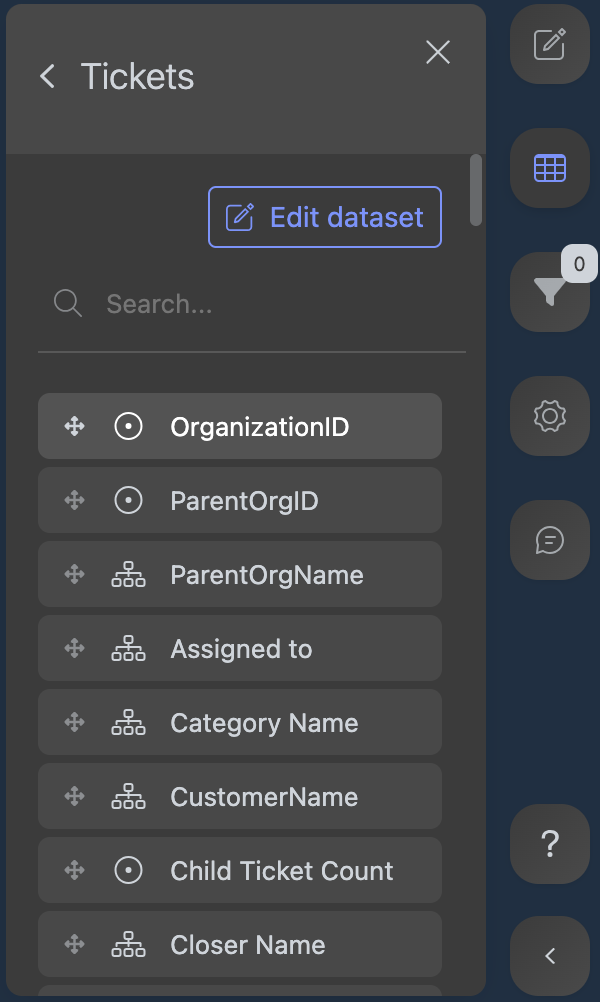Select the table grid sidebar icon

coord(550,168)
